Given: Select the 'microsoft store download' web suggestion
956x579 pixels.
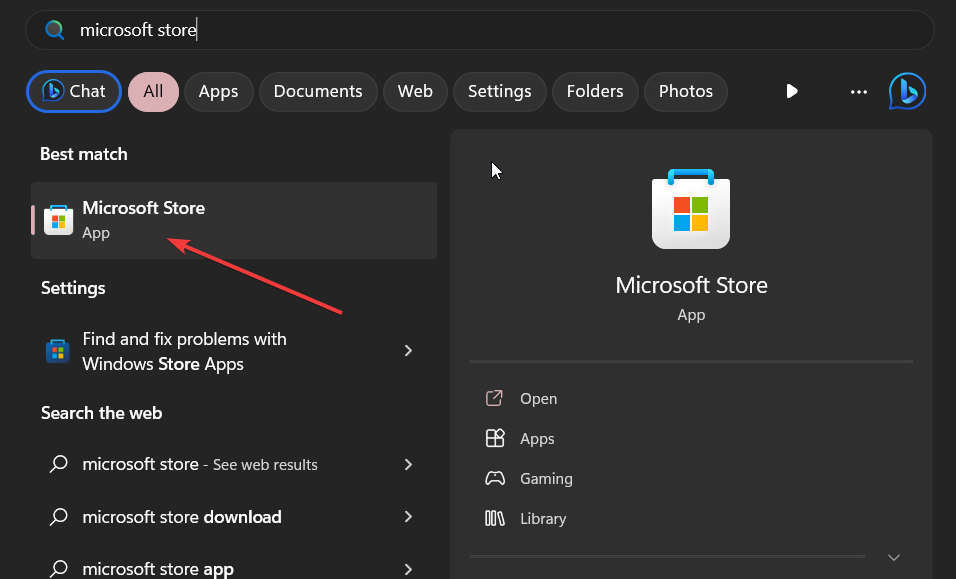Looking at the screenshot, I should [x=234, y=517].
